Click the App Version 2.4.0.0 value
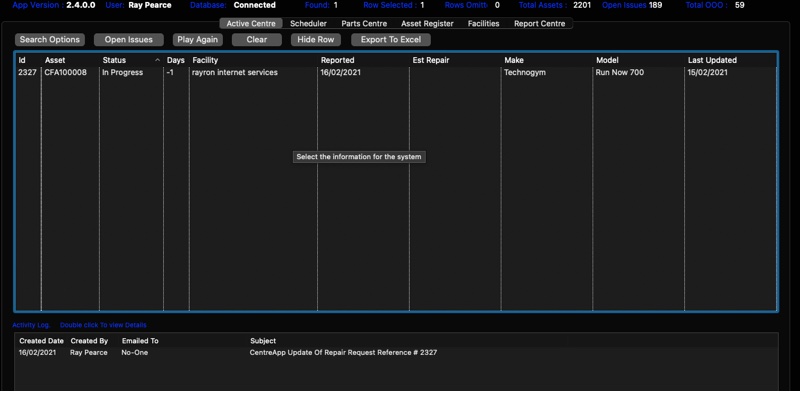 click(81, 6)
